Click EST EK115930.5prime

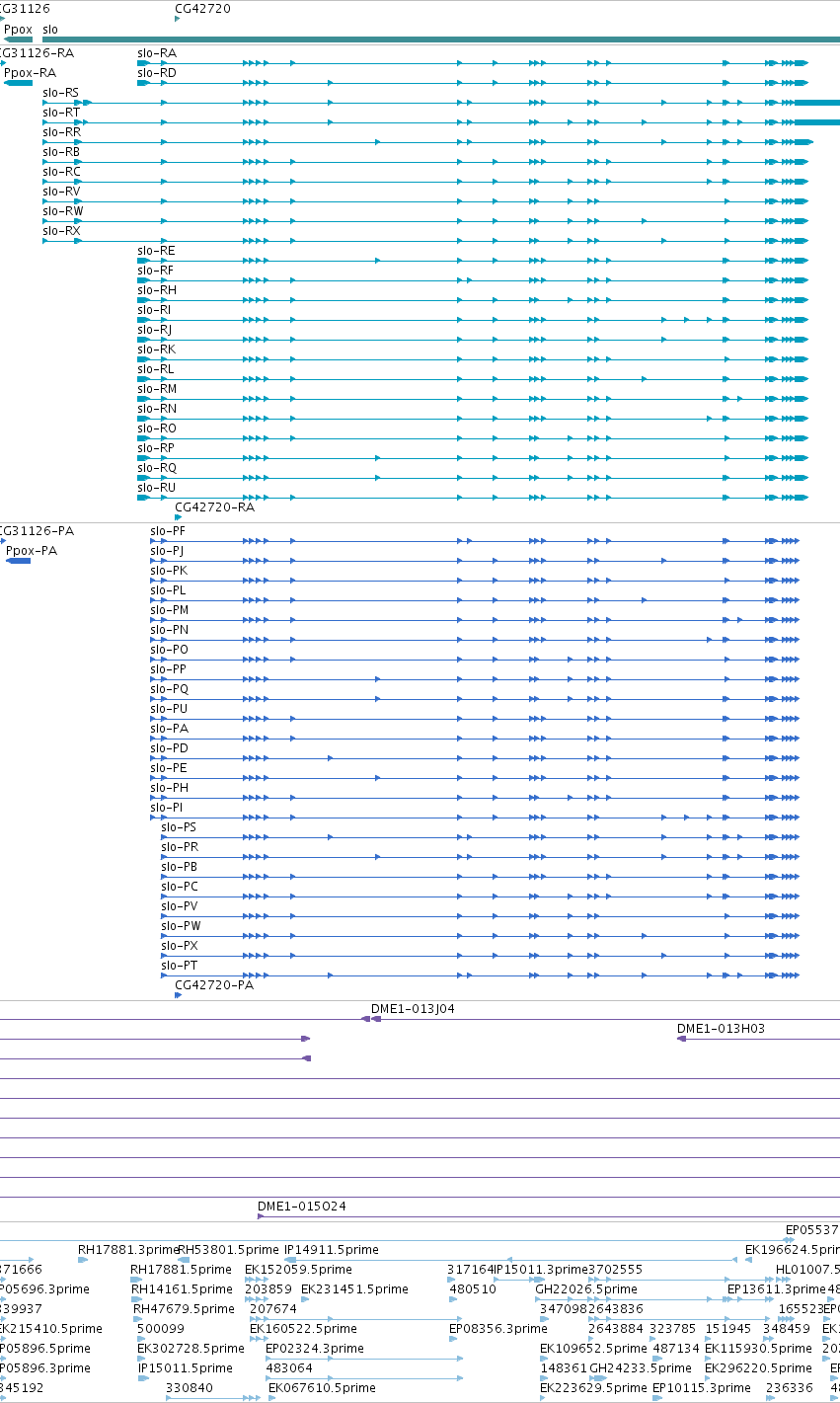point(759,1349)
